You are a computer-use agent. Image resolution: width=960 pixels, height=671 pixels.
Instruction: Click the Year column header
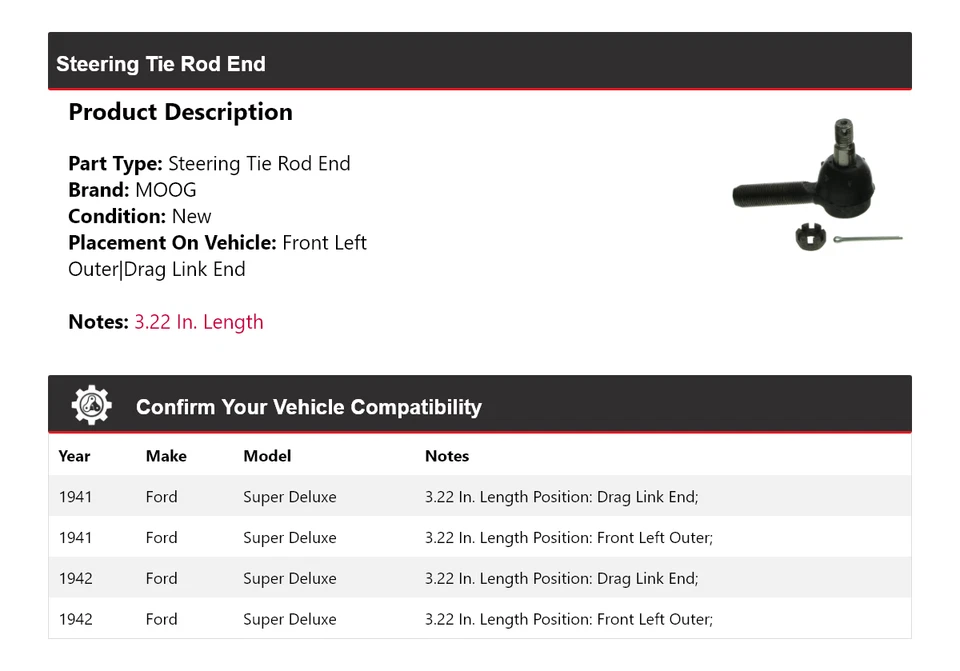click(74, 456)
